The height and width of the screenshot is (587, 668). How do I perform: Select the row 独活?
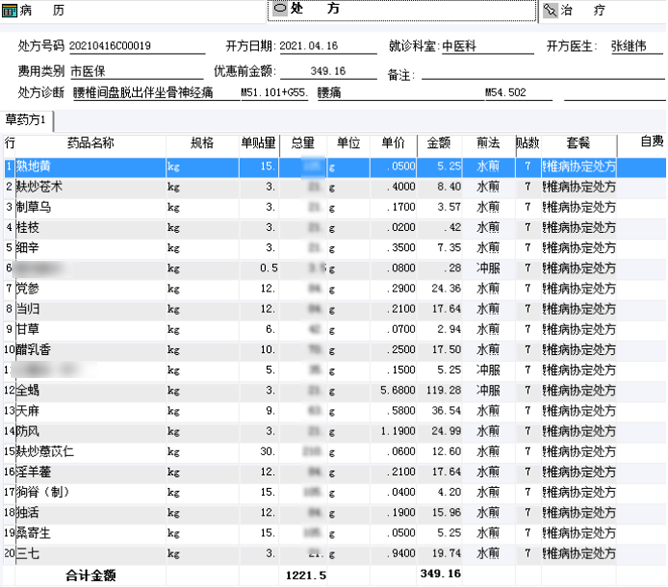point(335,513)
